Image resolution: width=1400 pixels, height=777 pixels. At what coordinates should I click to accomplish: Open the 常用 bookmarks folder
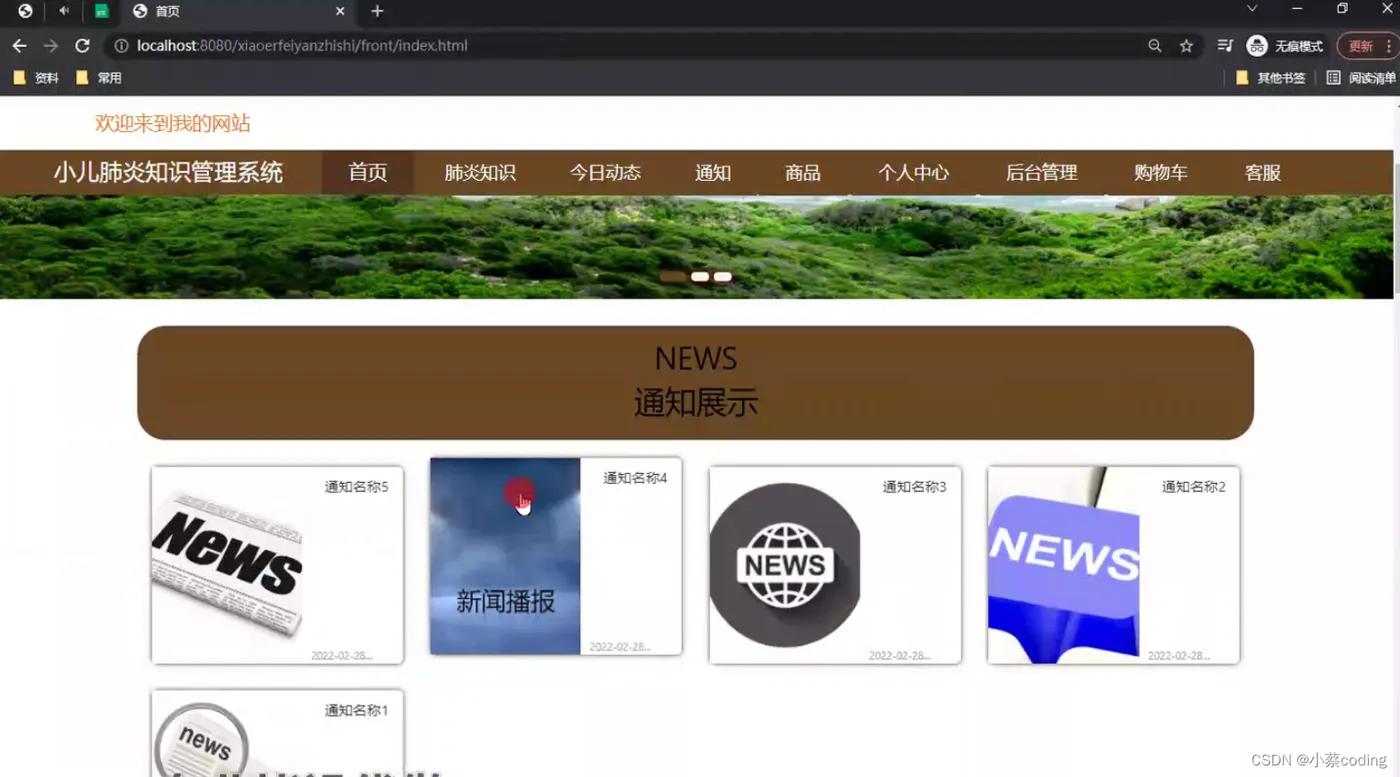[99, 78]
